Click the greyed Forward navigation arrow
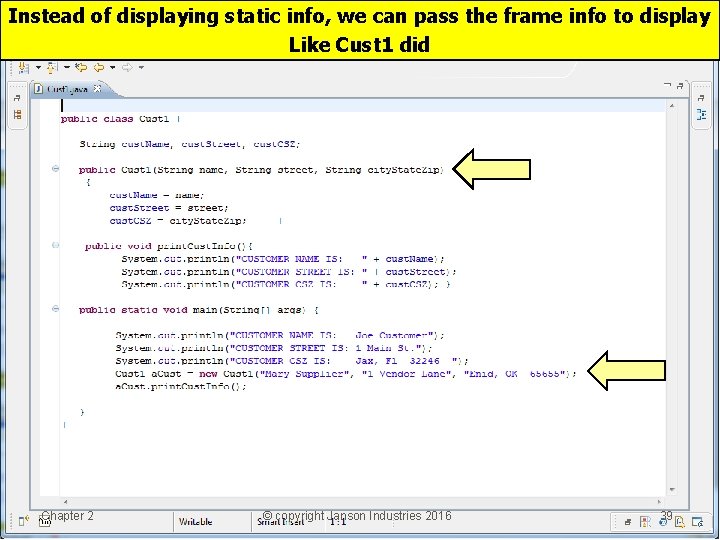Viewport: 720px width, 540px height. coord(127,68)
